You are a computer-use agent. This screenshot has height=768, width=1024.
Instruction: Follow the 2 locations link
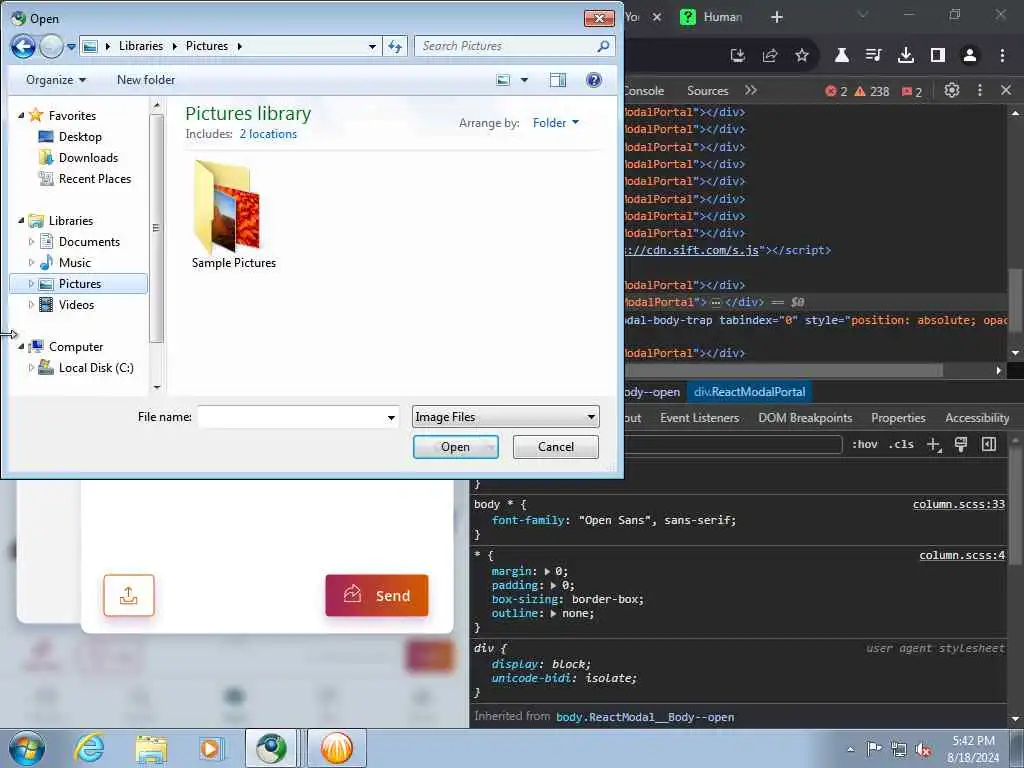[x=268, y=134]
